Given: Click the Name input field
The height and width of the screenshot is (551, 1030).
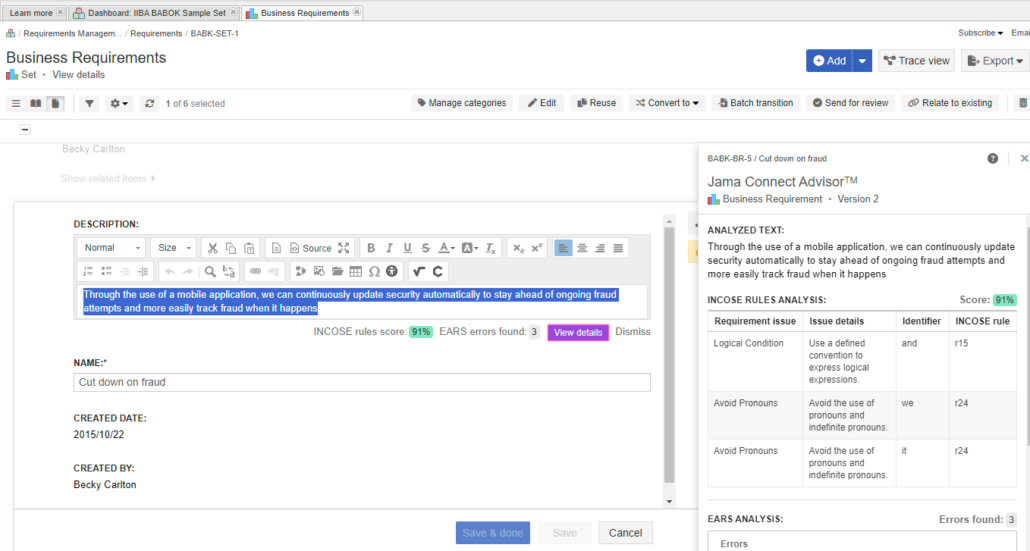Looking at the screenshot, I should pyautogui.click(x=362, y=382).
